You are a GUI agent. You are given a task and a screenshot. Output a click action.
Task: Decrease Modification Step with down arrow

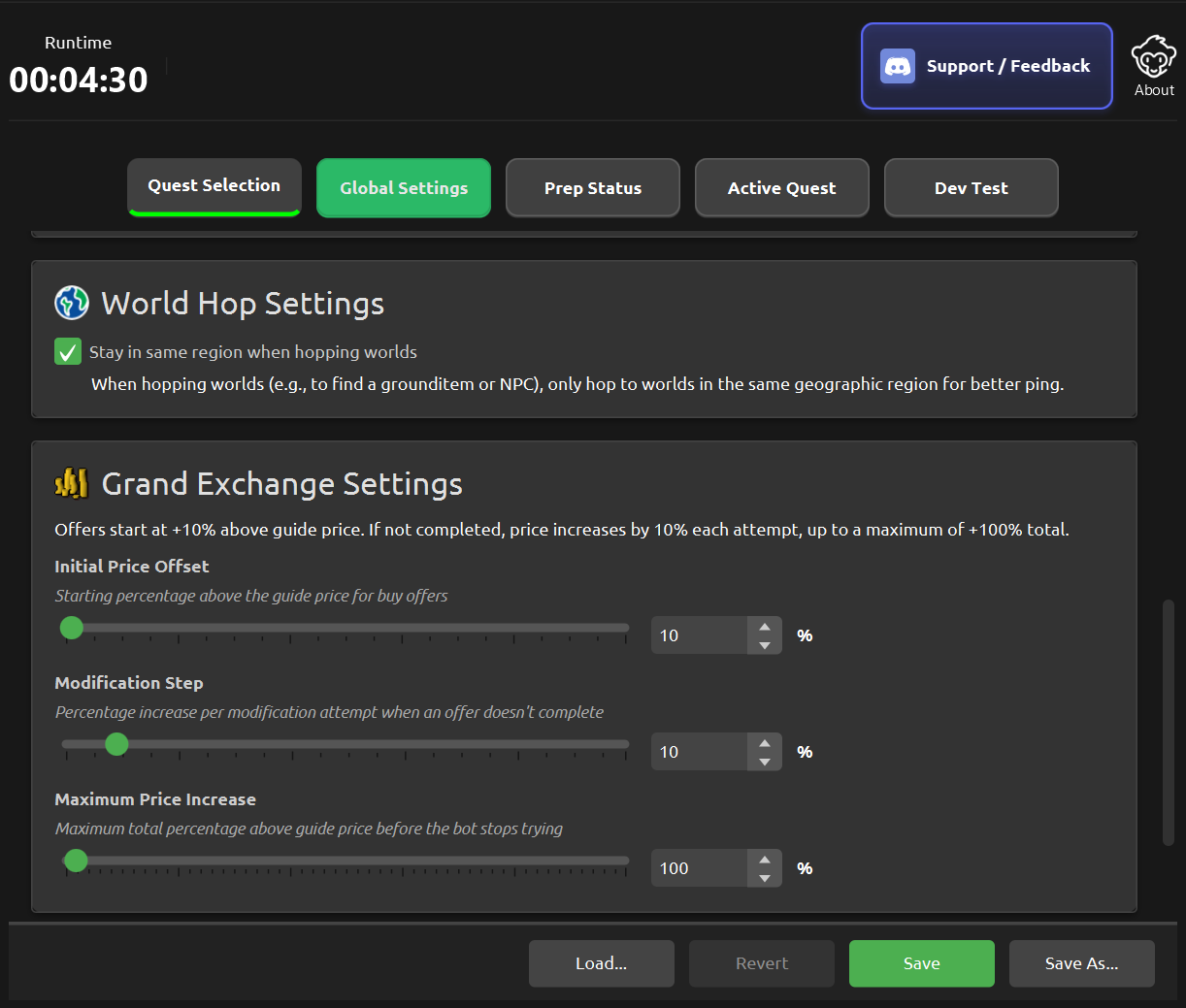765,762
